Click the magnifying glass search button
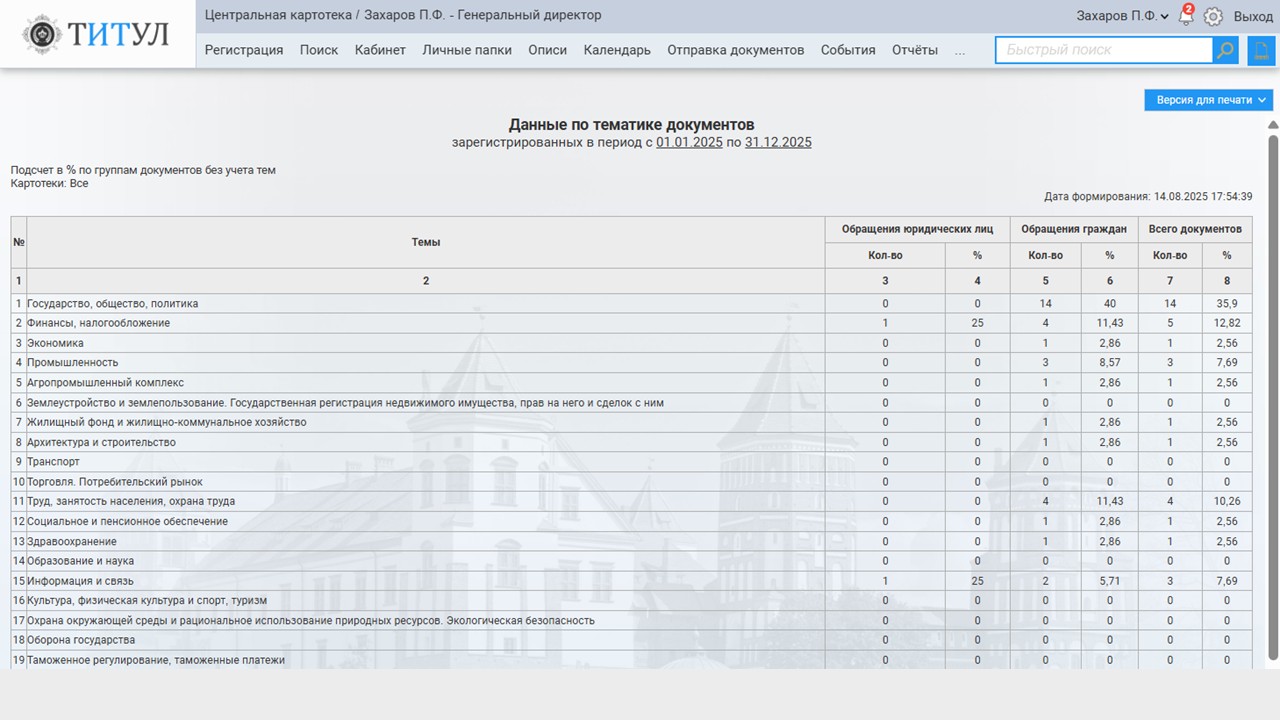This screenshot has height=720, width=1280. (1225, 50)
